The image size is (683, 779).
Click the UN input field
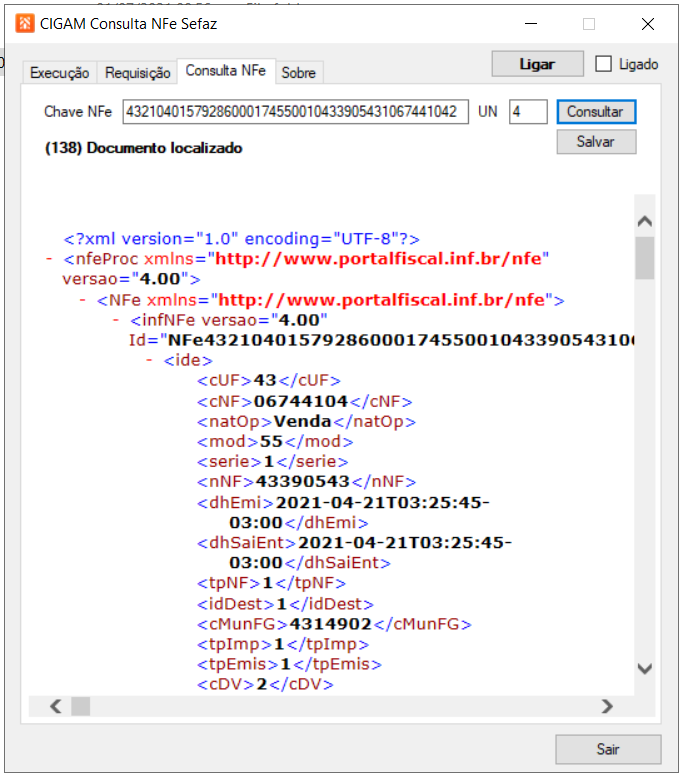coord(528,112)
